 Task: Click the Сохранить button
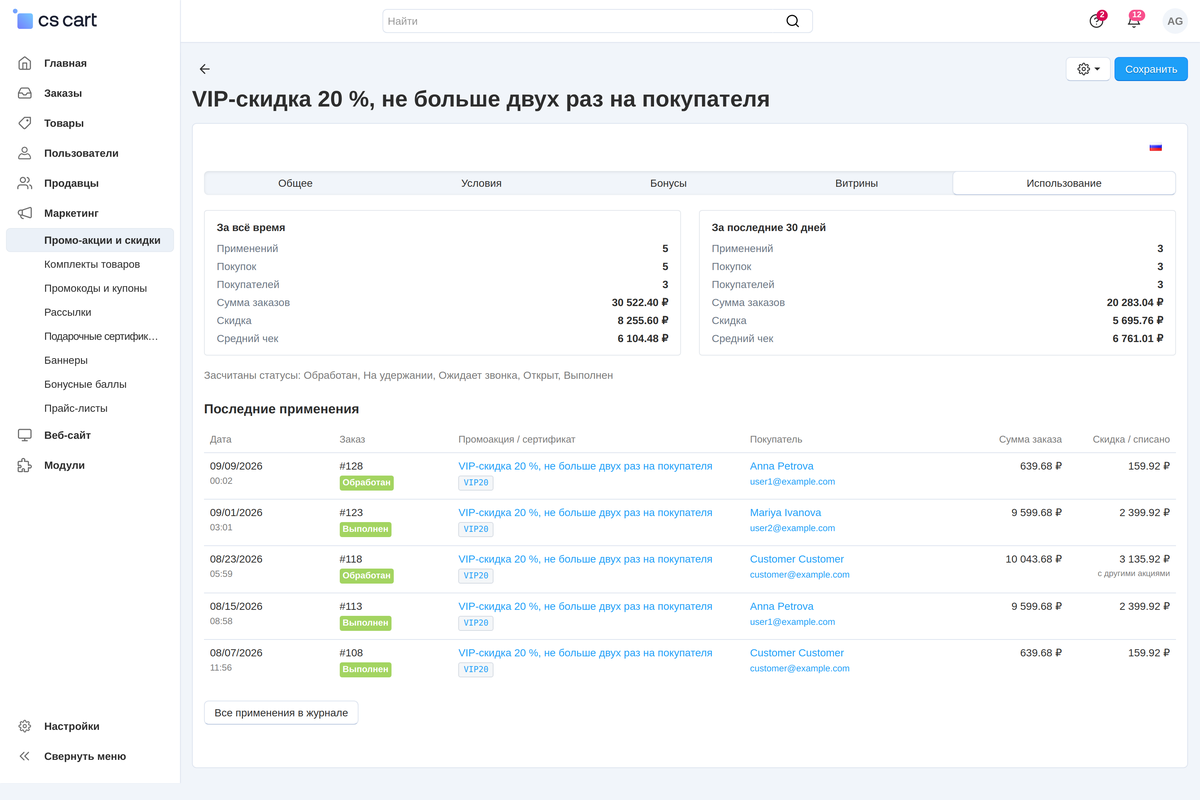pos(1151,69)
